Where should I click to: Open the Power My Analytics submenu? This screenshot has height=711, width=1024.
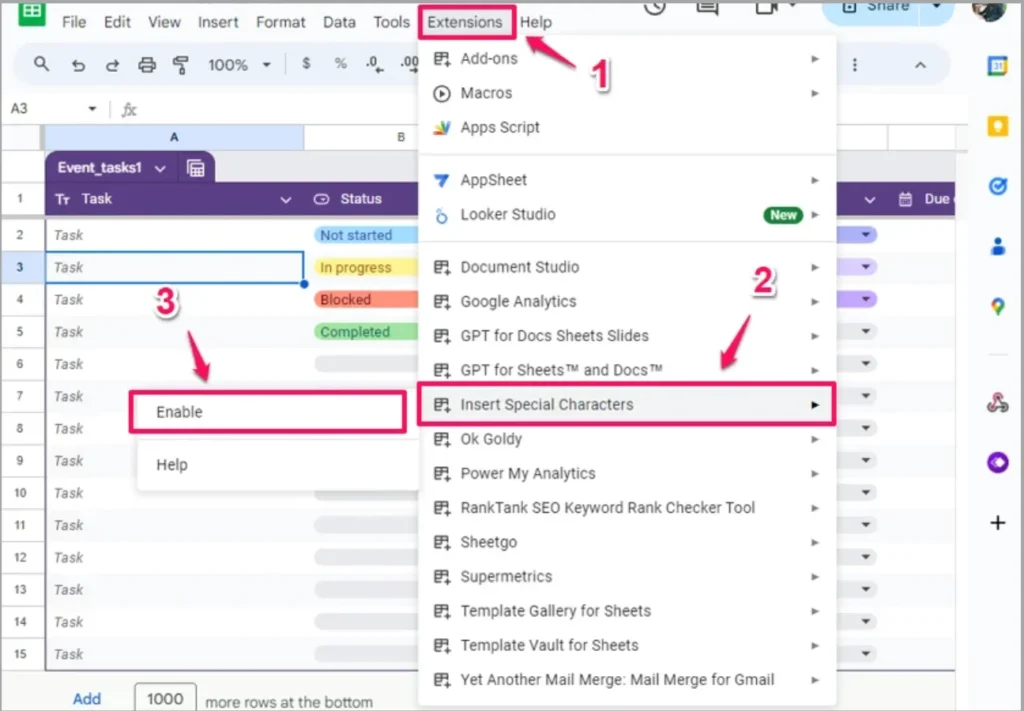pos(627,473)
